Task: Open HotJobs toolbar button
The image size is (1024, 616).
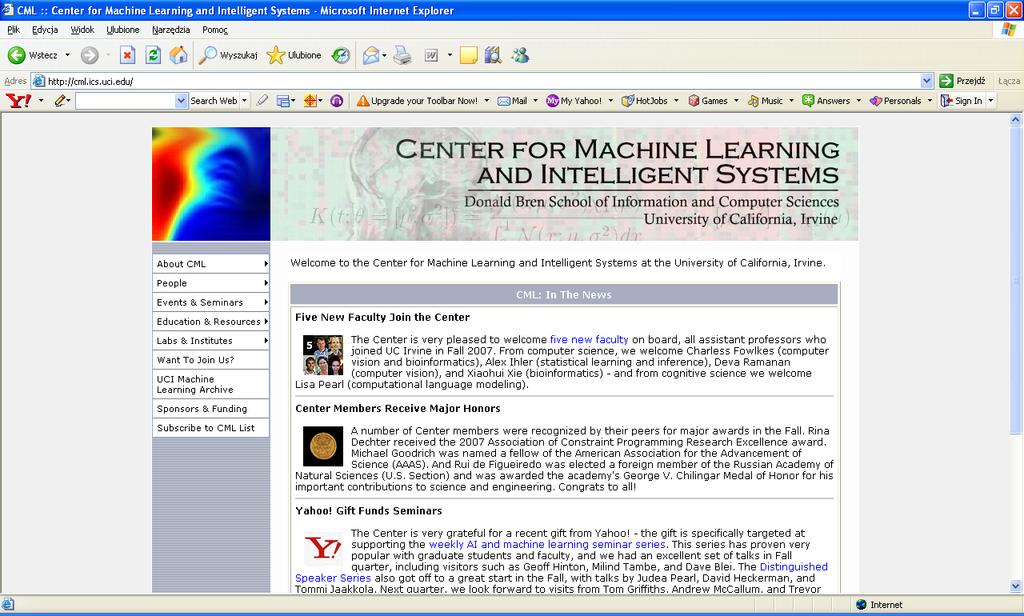Action: [x=645, y=101]
